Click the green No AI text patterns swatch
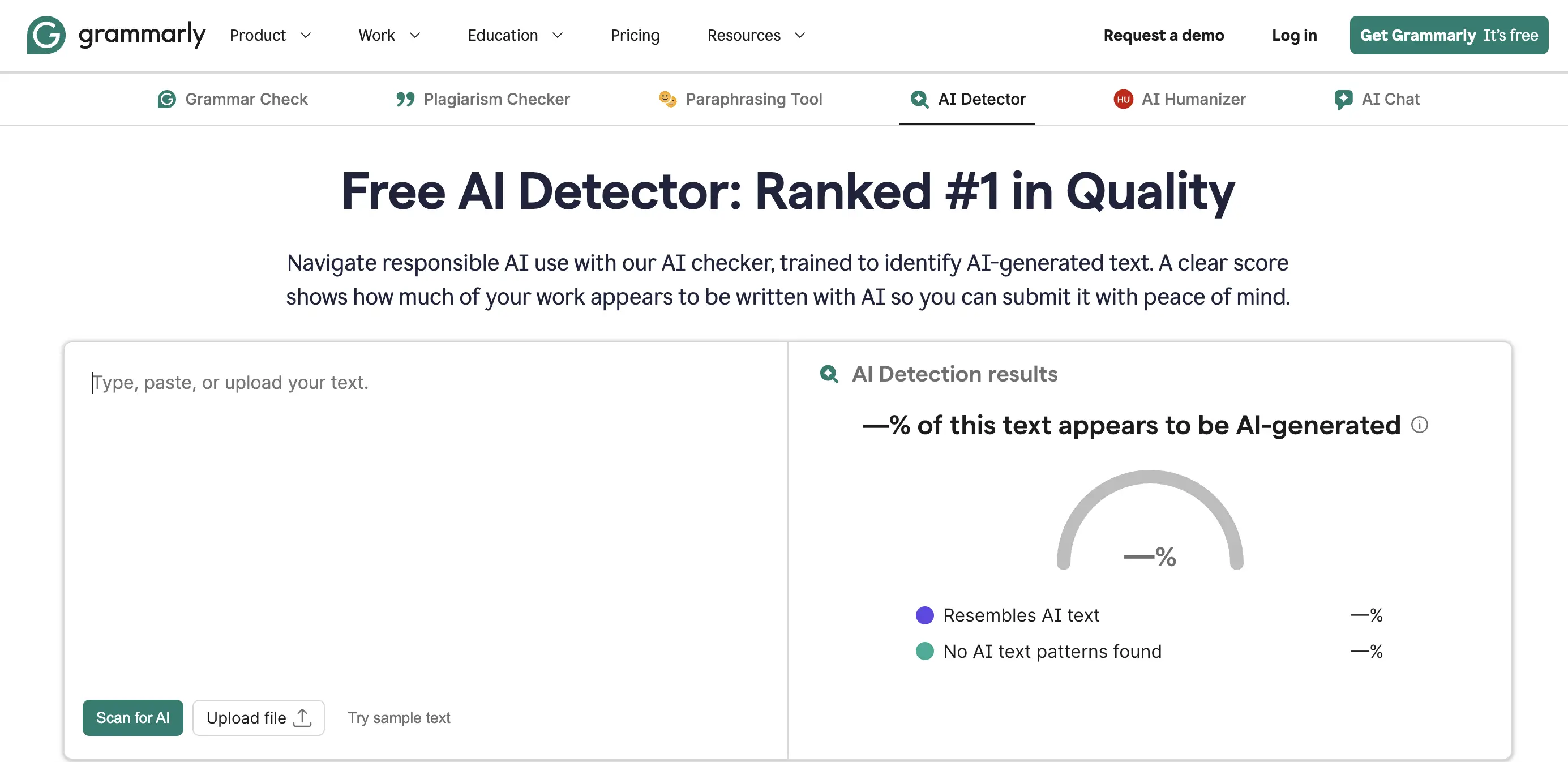 tap(924, 651)
